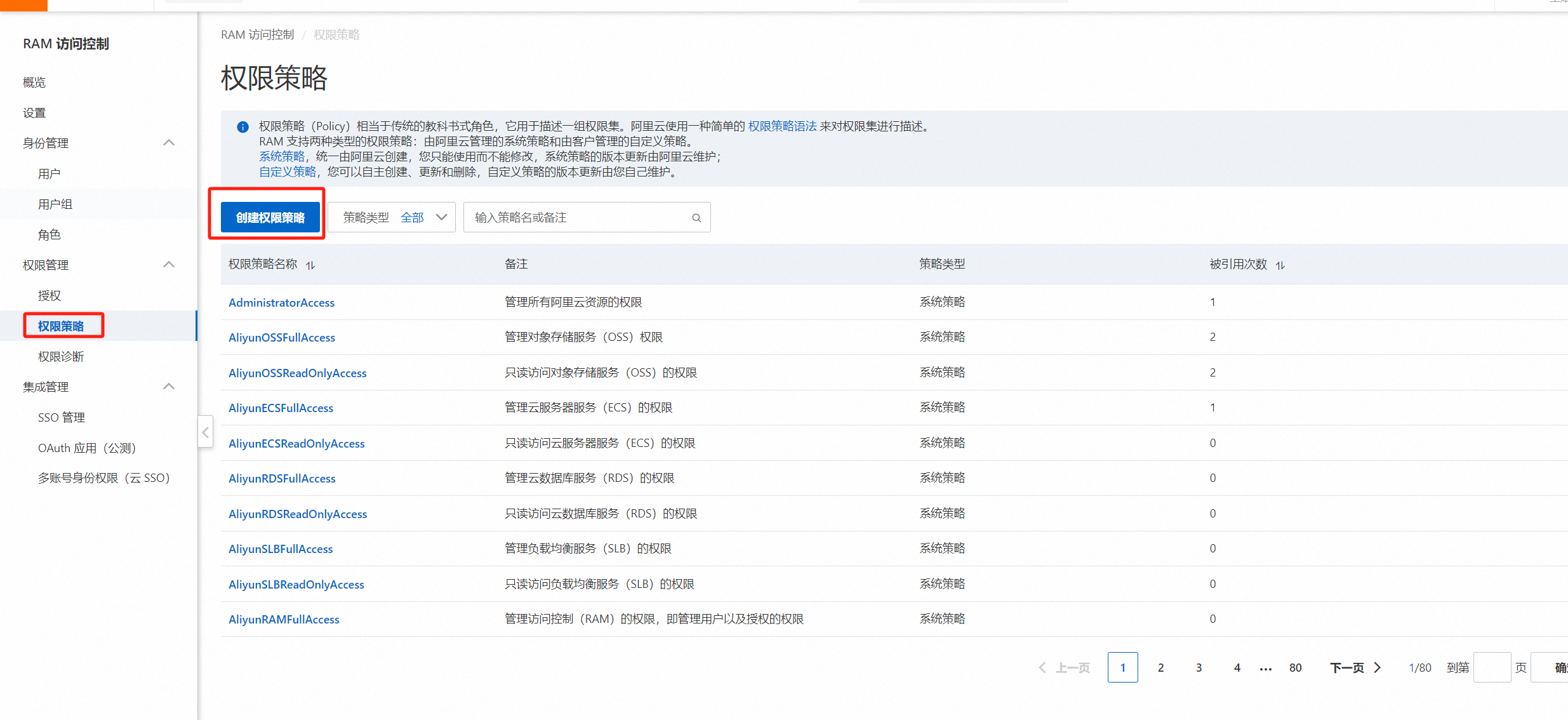This screenshot has height=720, width=1568.
Task: Open 自定义策略 link in notice
Action: pos(288,172)
